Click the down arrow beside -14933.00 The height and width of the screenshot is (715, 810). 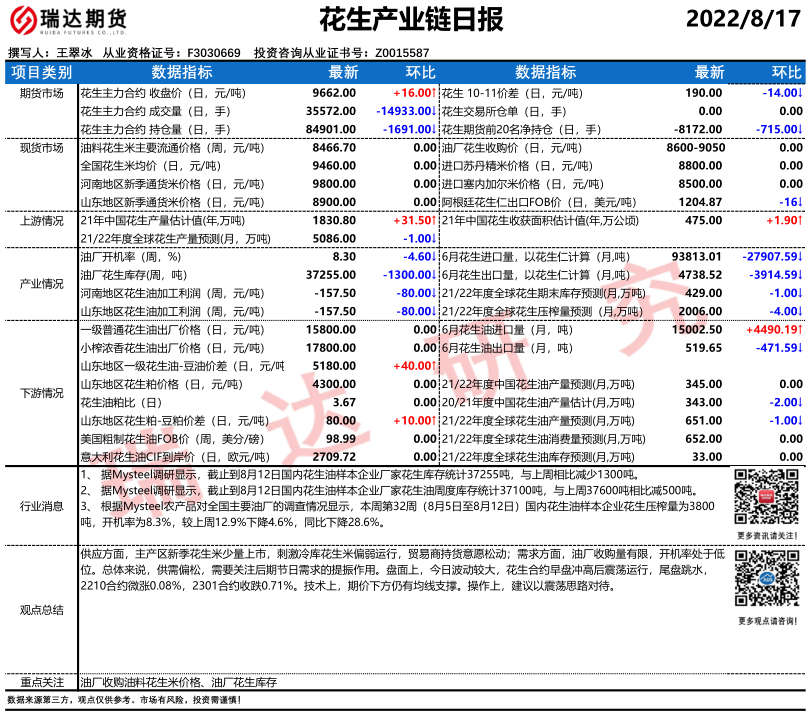pyautogui.click(x=433, y=110)
